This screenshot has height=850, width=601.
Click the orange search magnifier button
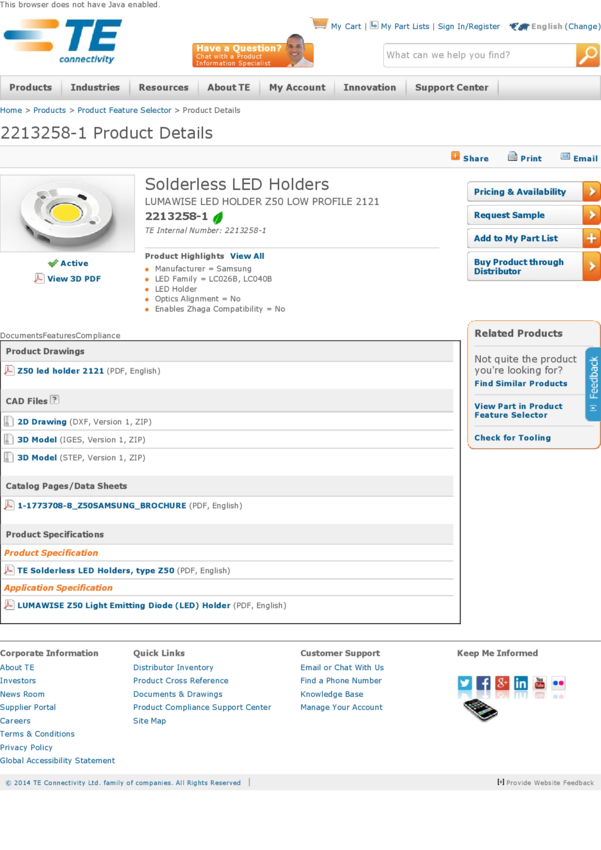tap(587, 55)
